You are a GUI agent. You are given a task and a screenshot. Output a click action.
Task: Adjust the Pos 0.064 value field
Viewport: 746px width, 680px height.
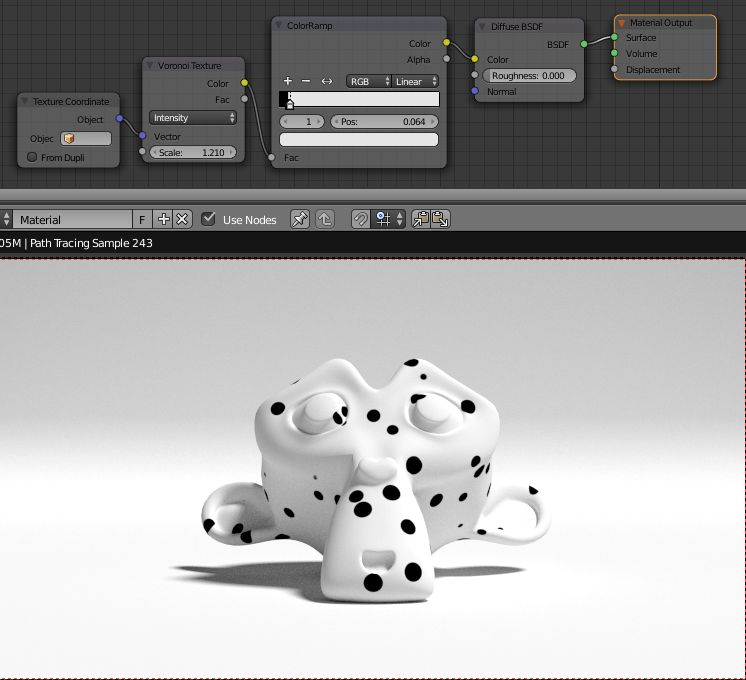click(384, 121)
